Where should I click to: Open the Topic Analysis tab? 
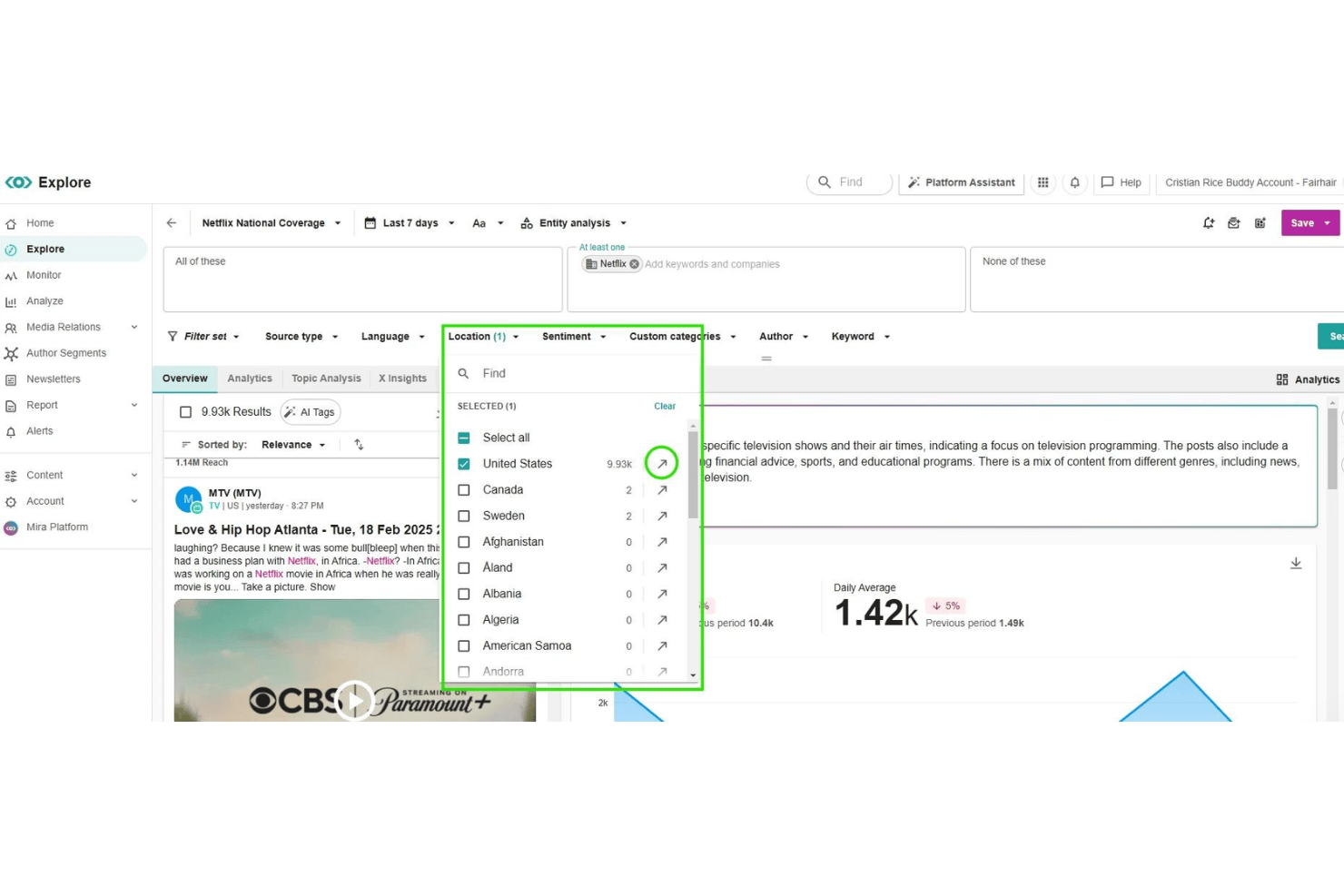326,379
